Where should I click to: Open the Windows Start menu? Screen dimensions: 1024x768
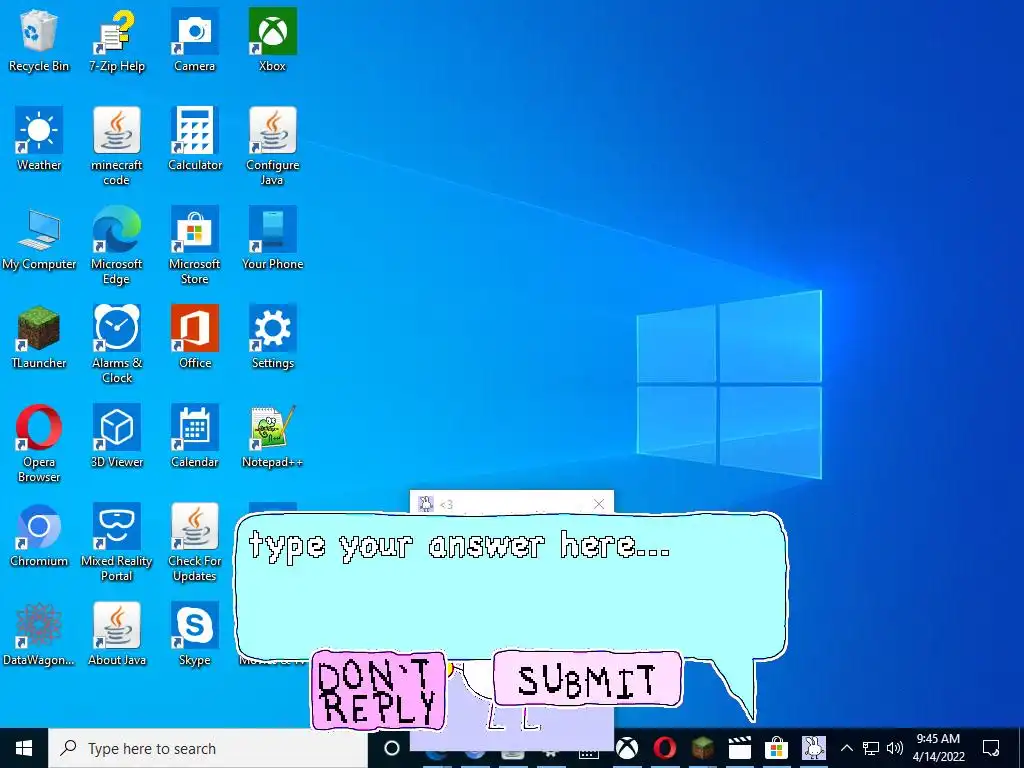pyautogui.click(x=24, y=748)
